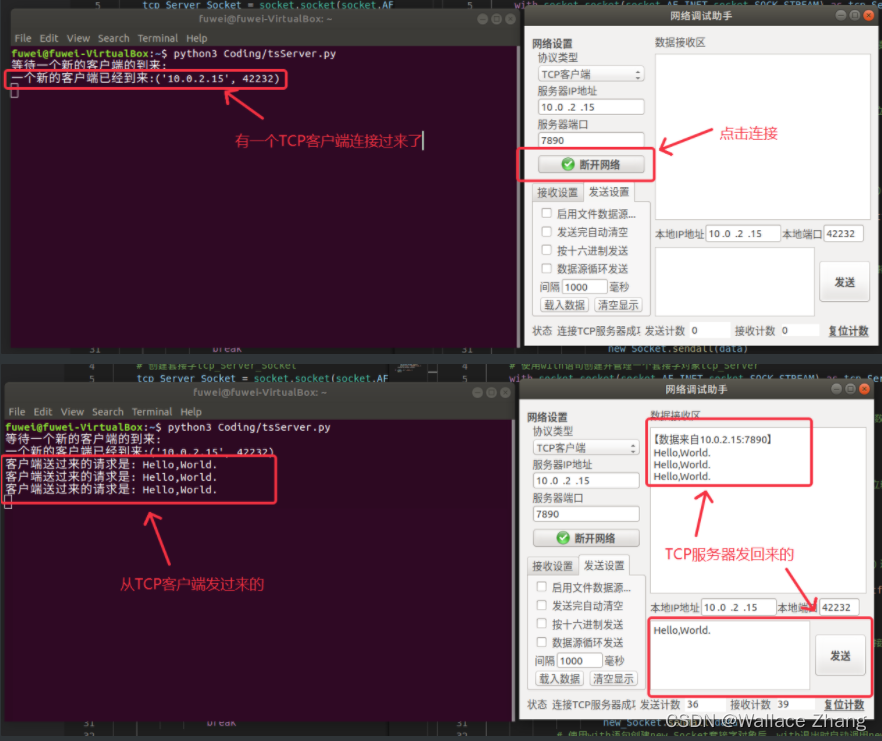The height and width of the screenshot is (741, 882).
Task: Enable 按十六进制发送 checkbox in upper 网络调试助手
Action: (x=546, y=250)
